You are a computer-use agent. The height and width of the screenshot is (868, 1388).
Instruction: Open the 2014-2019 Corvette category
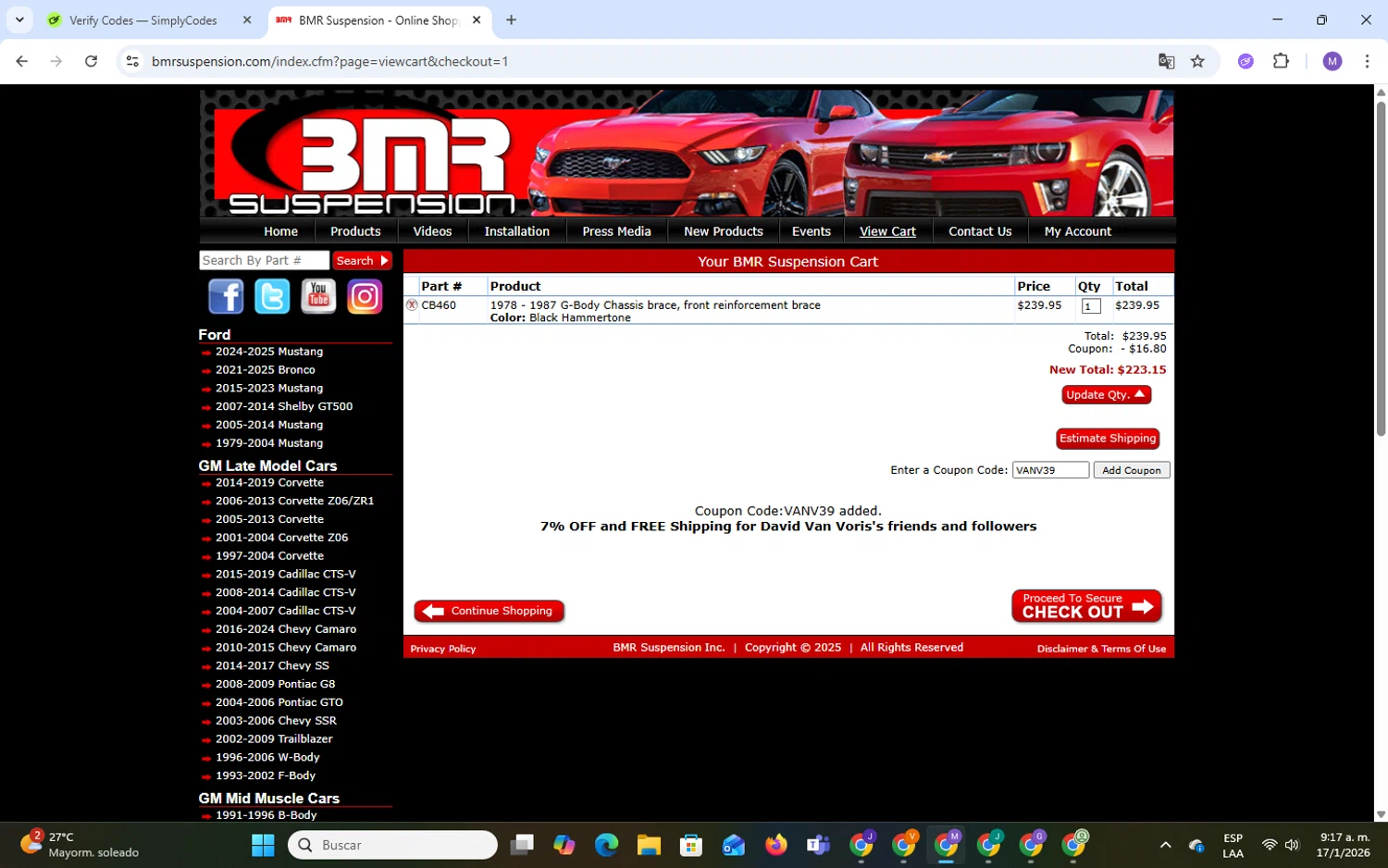coord(269,483)
